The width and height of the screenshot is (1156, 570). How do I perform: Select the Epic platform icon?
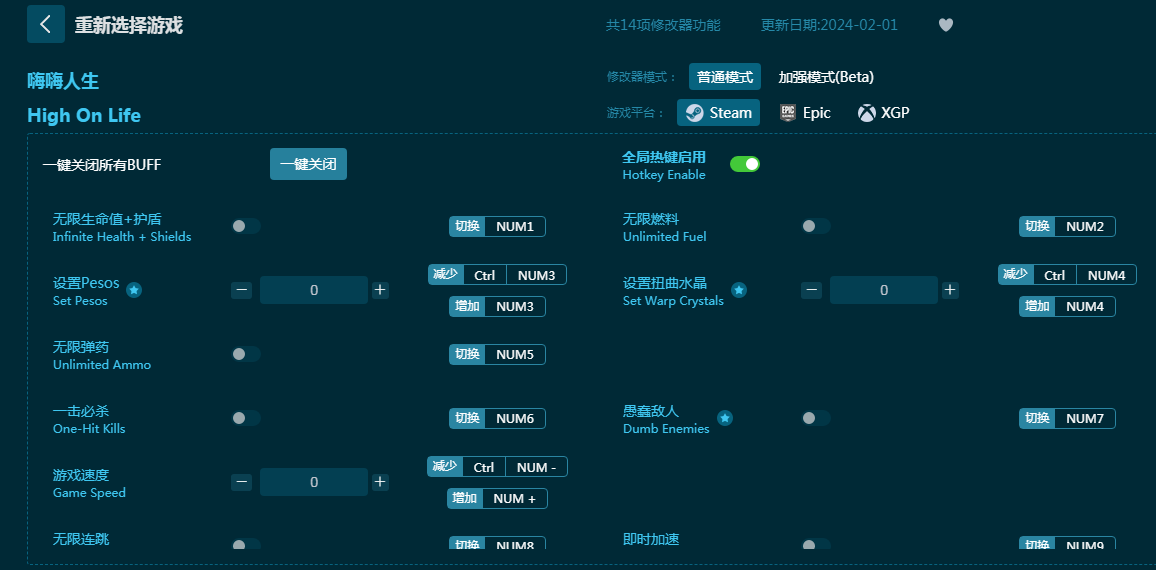click(x=788, y=113)
